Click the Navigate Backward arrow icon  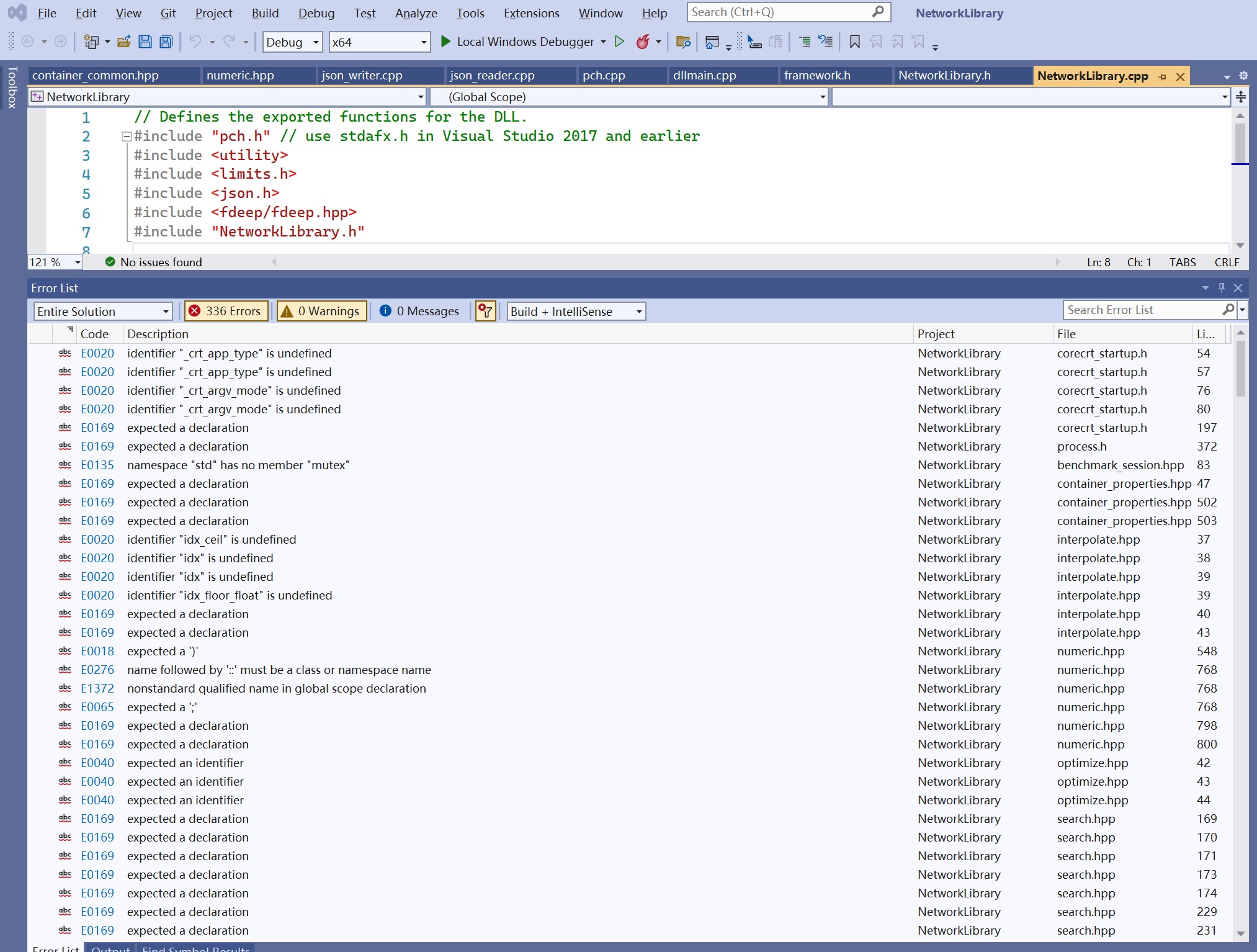tap(27, 42)
